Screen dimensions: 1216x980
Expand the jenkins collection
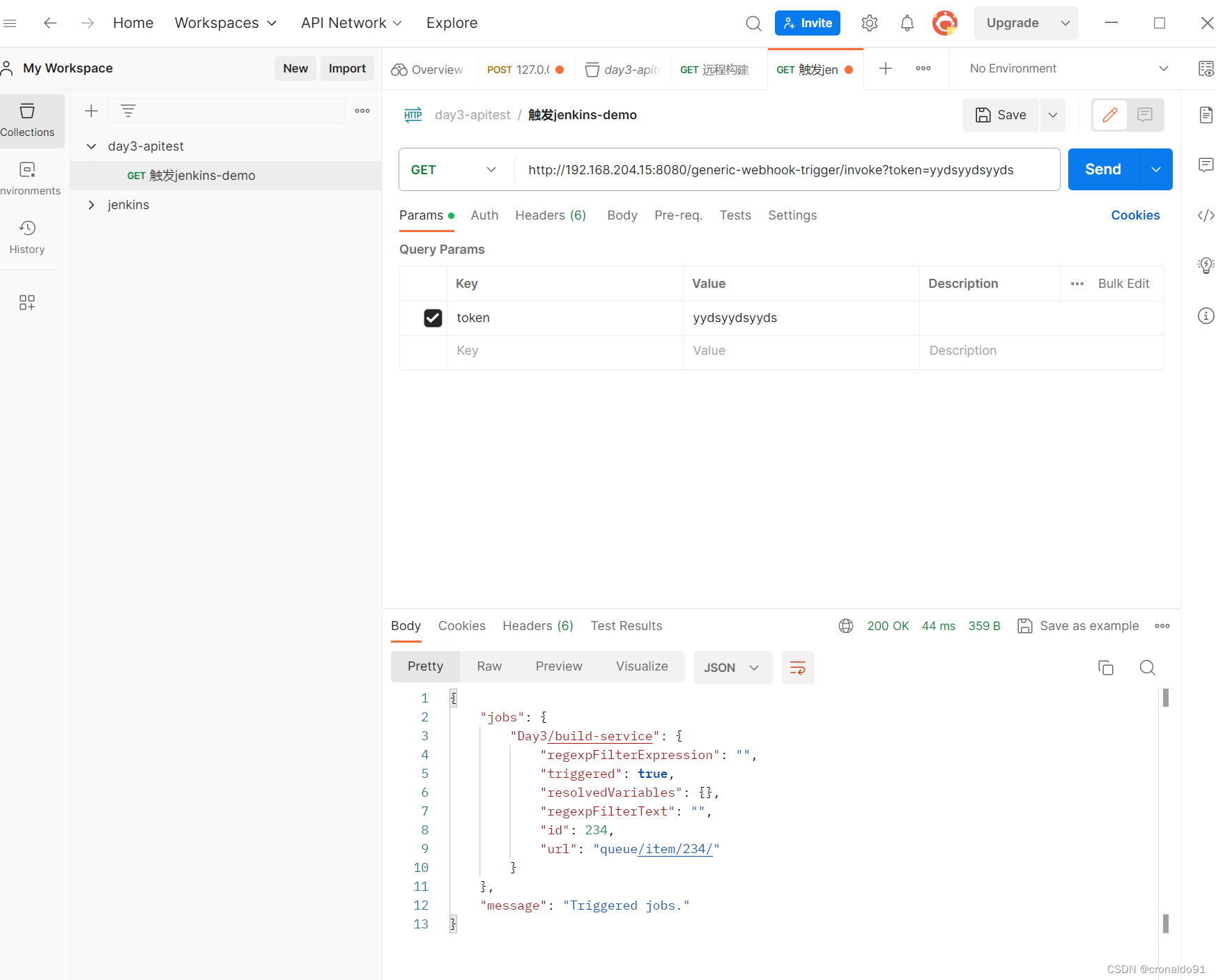click(91, 205)
